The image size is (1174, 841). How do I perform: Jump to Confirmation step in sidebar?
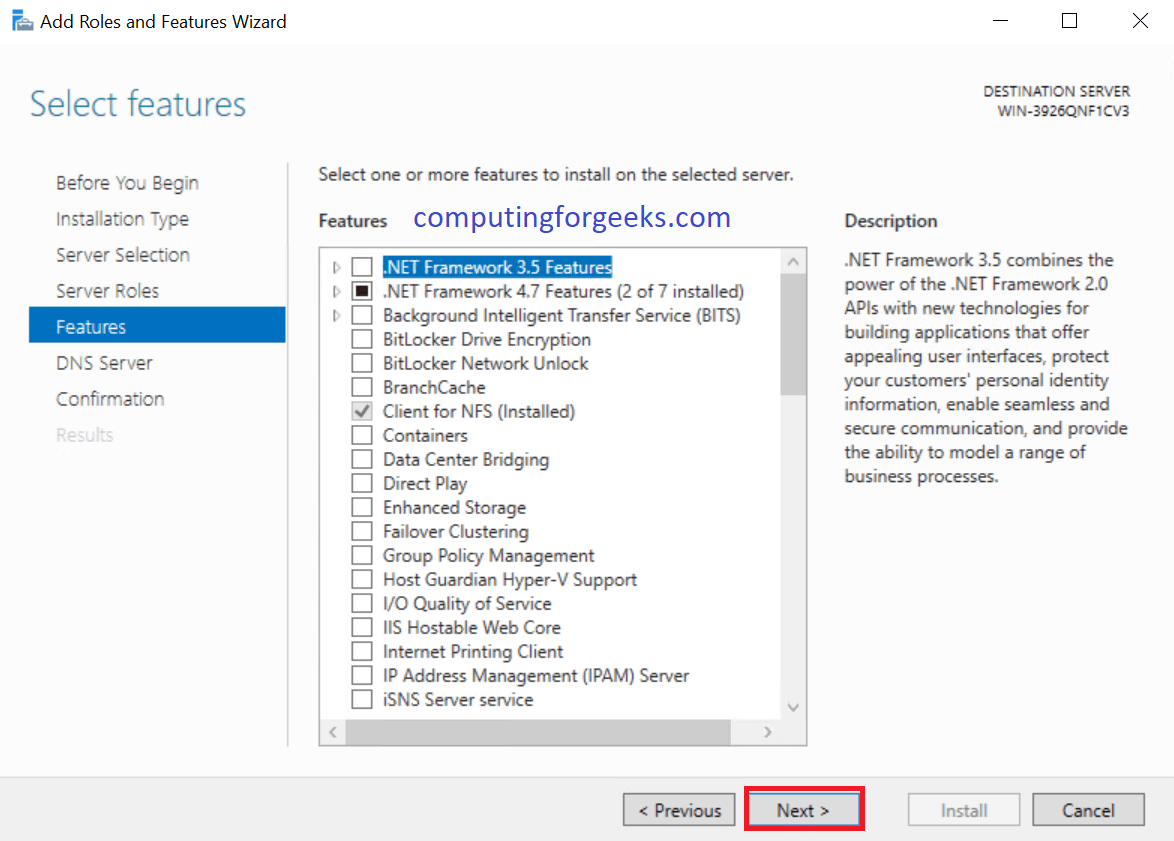click(110, 399)
